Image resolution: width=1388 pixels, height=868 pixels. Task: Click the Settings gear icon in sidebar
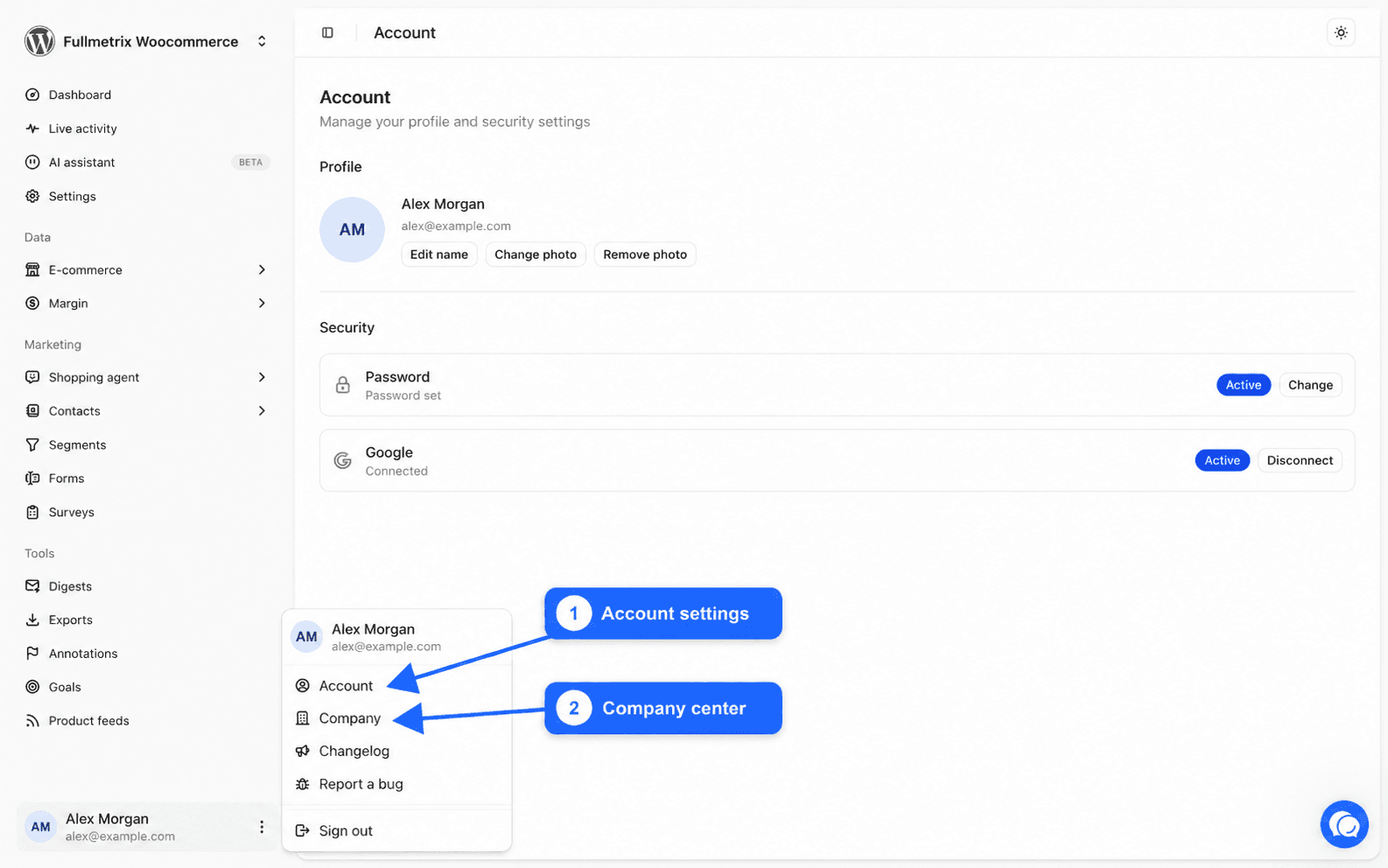pyautogui.click(x=32, y=196)
